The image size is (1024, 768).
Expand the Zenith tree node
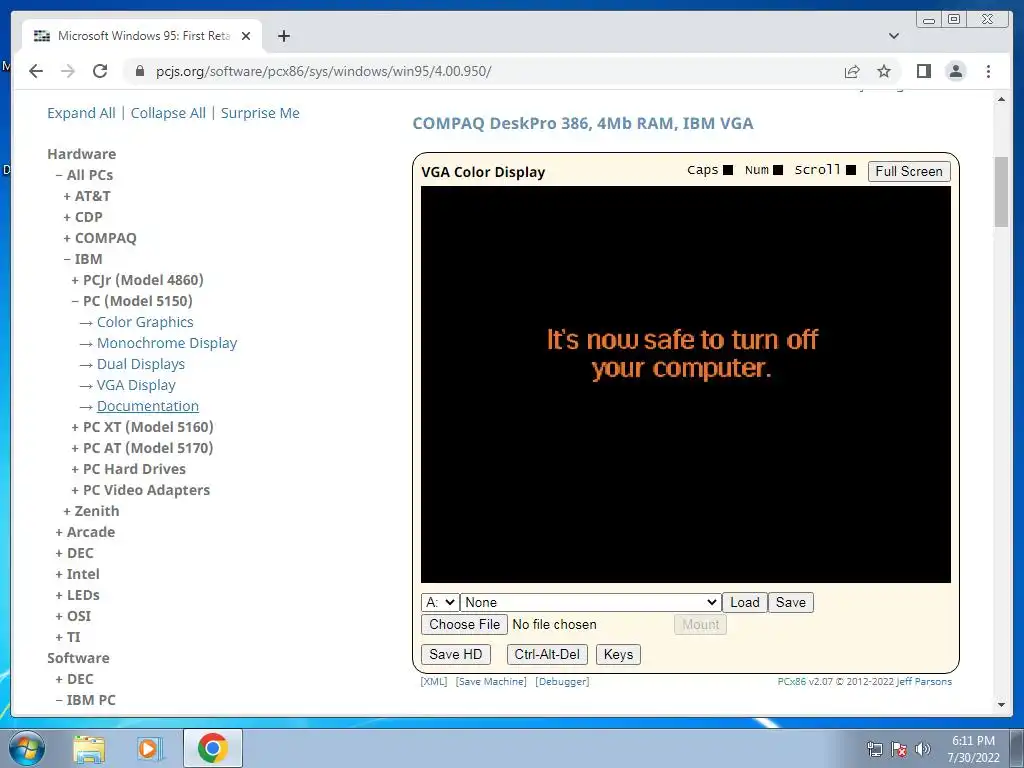coord(91,511)
